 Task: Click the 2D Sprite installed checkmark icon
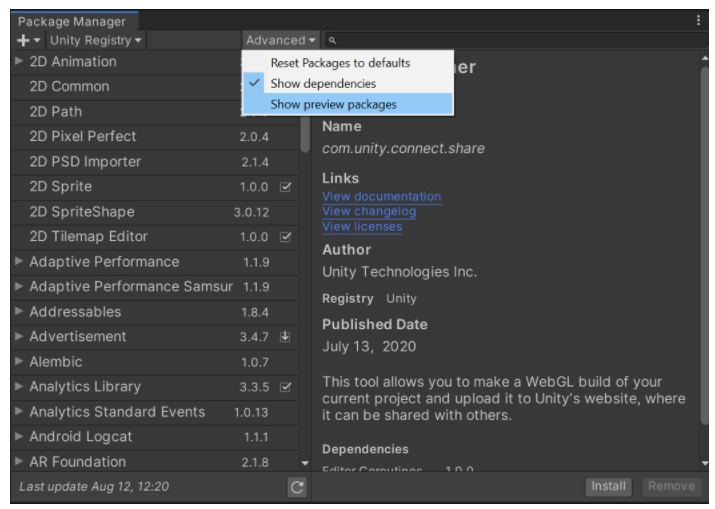(285, 187)
